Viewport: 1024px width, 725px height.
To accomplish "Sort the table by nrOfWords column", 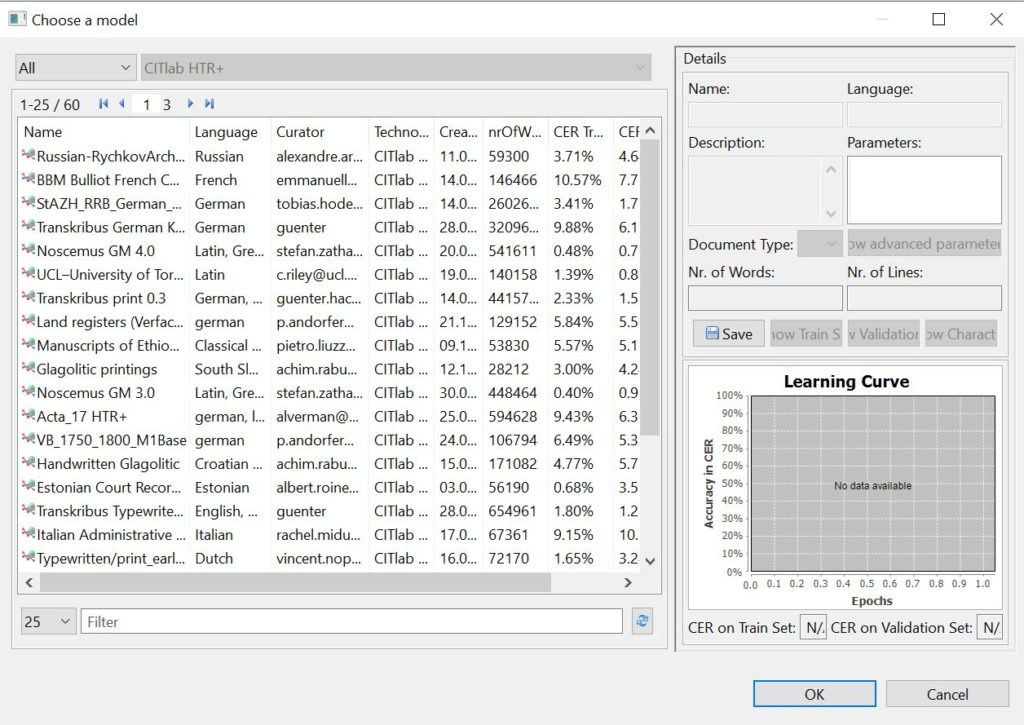I will coord(516,132).
